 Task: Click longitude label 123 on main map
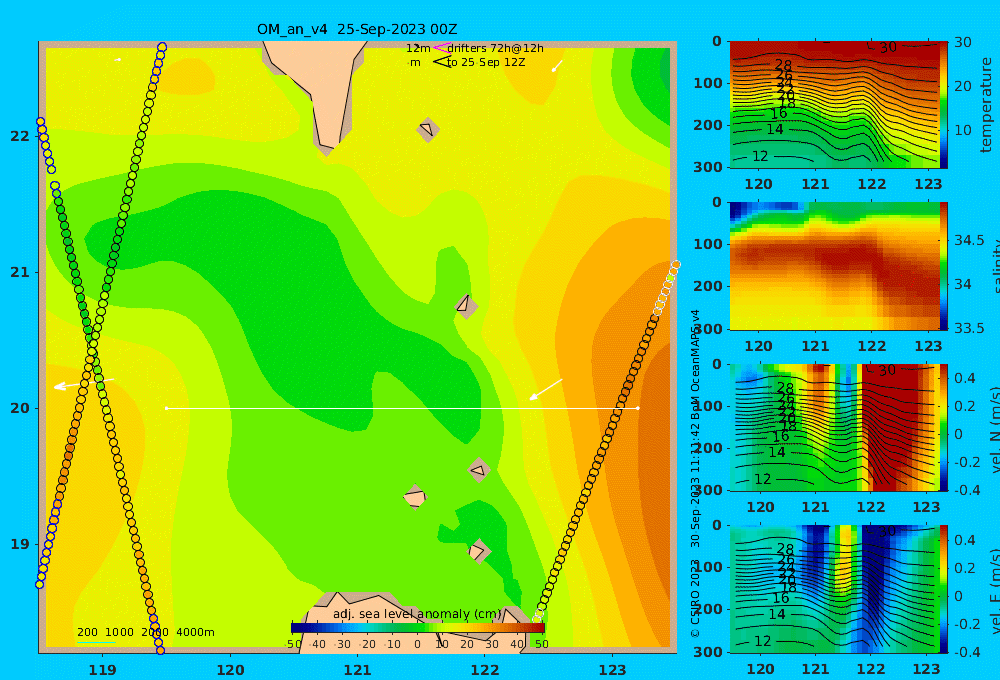(x=613, y=670)
